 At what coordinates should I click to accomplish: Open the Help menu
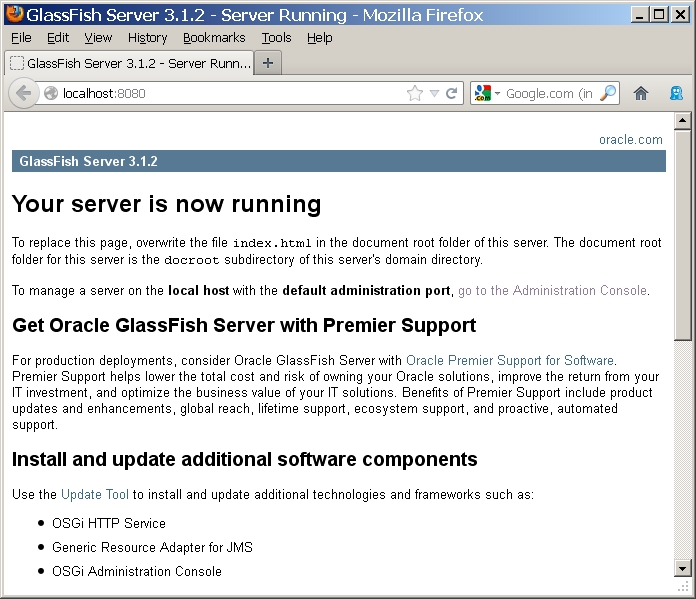click(320, 38)
